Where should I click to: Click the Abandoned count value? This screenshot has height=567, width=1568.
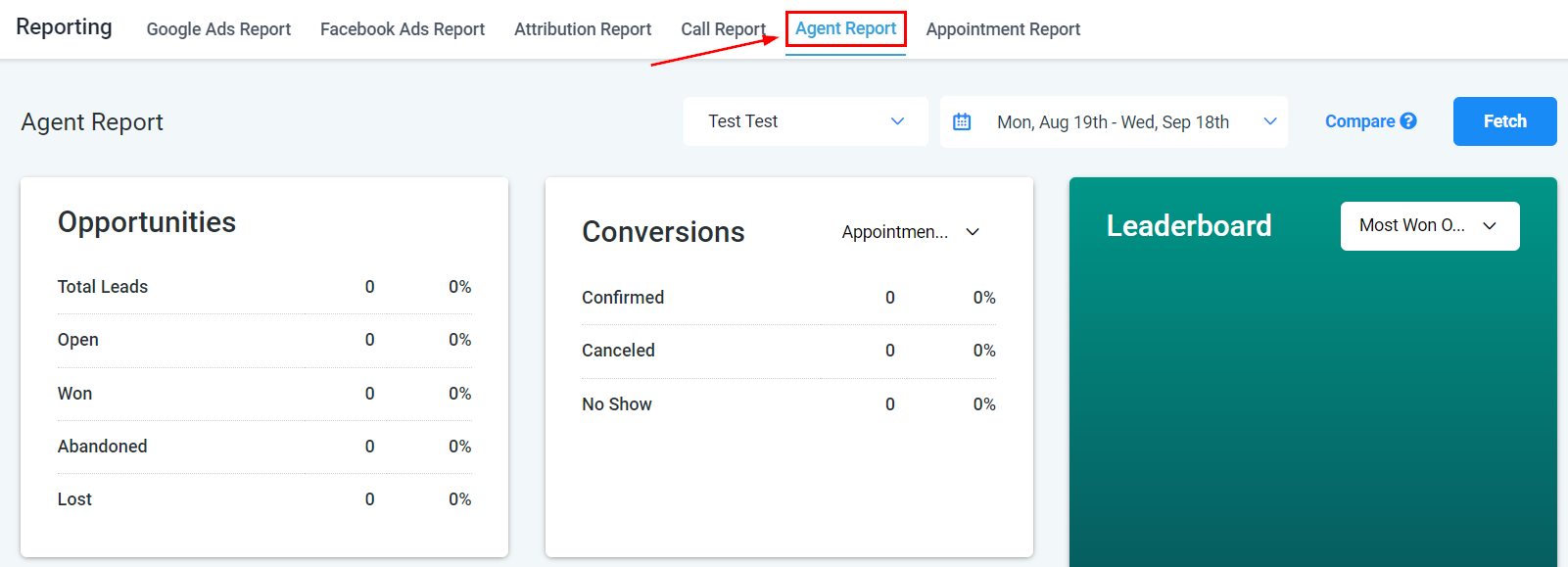point(370,447)
